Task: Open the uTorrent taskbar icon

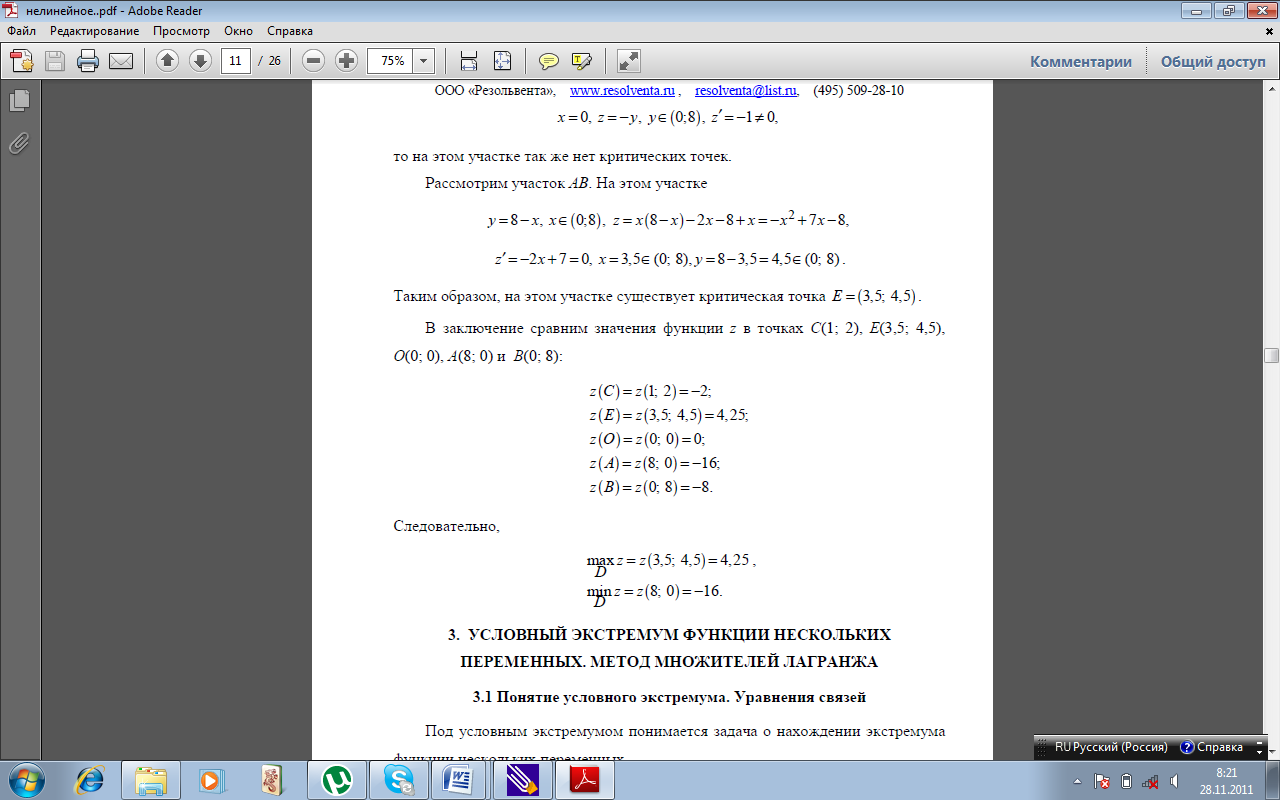Action: coord(339,778)
